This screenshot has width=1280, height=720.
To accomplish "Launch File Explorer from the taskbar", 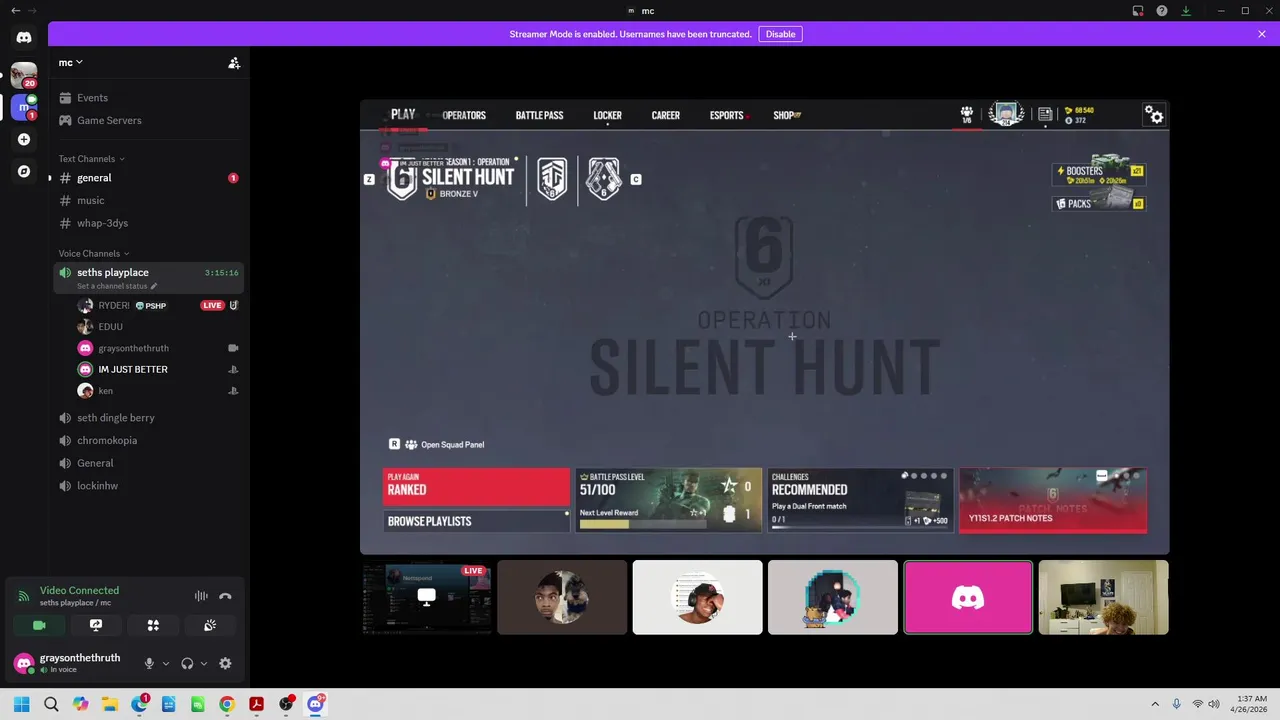I will [110, 704].
